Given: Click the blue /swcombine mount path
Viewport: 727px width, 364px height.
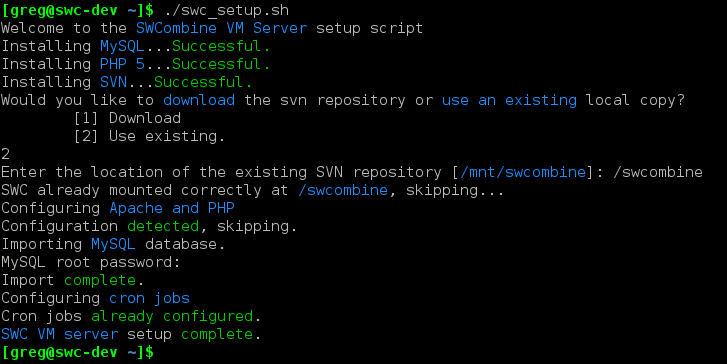Looking at the screenshot, I should pos(343,190).
